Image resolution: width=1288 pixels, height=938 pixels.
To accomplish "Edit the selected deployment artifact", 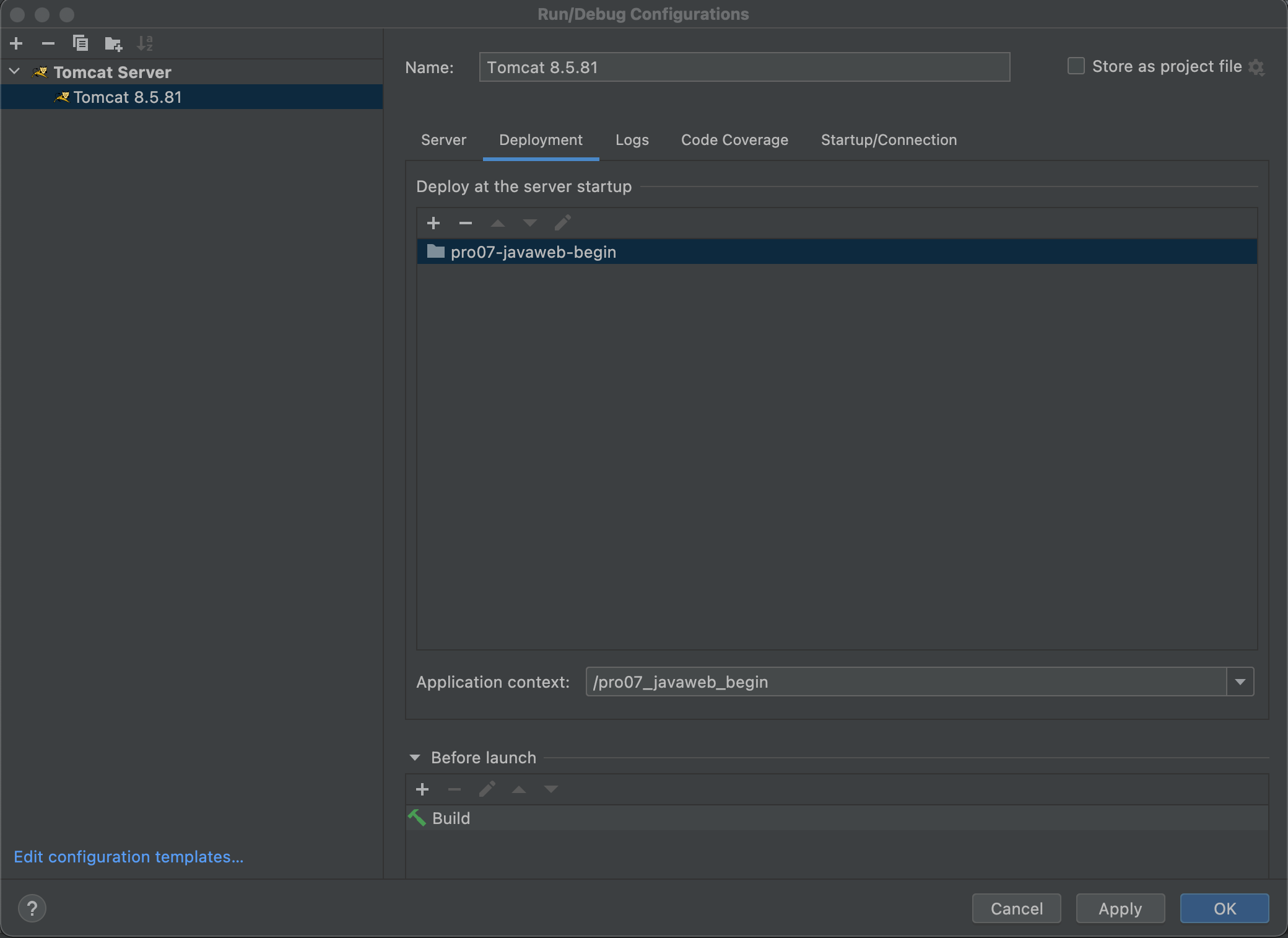I will pos(562,223).
